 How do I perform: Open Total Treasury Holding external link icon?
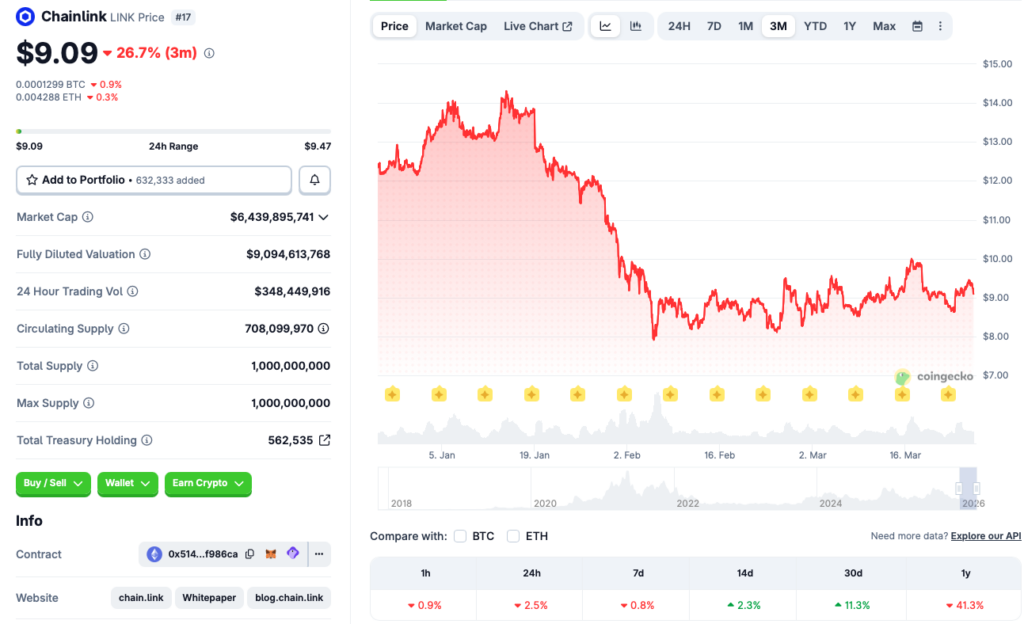click(x=324, y=440)
